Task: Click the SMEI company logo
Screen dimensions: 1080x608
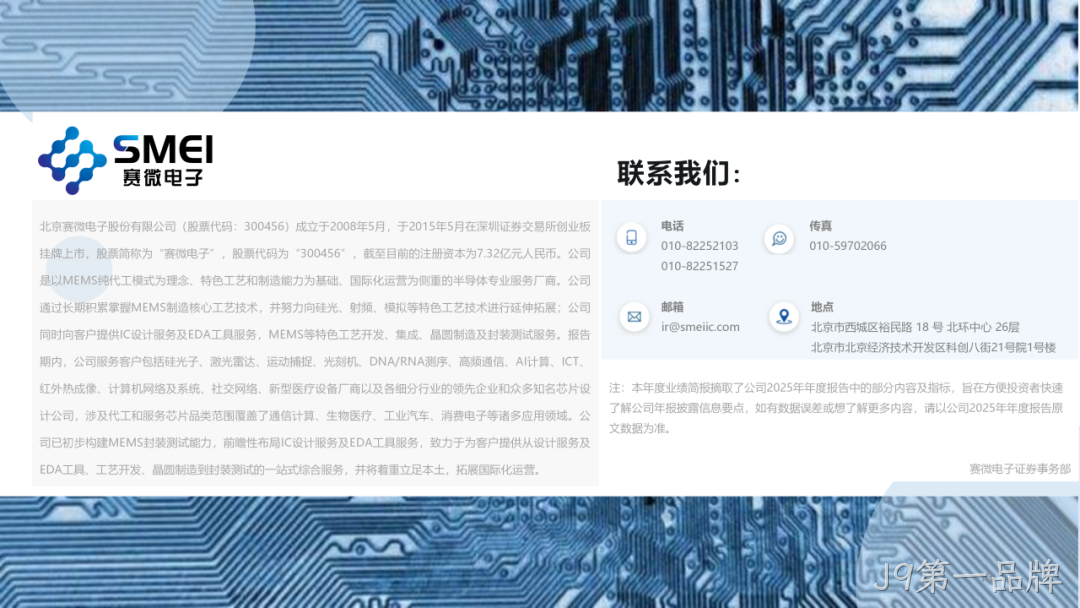Action: (125, 160)
